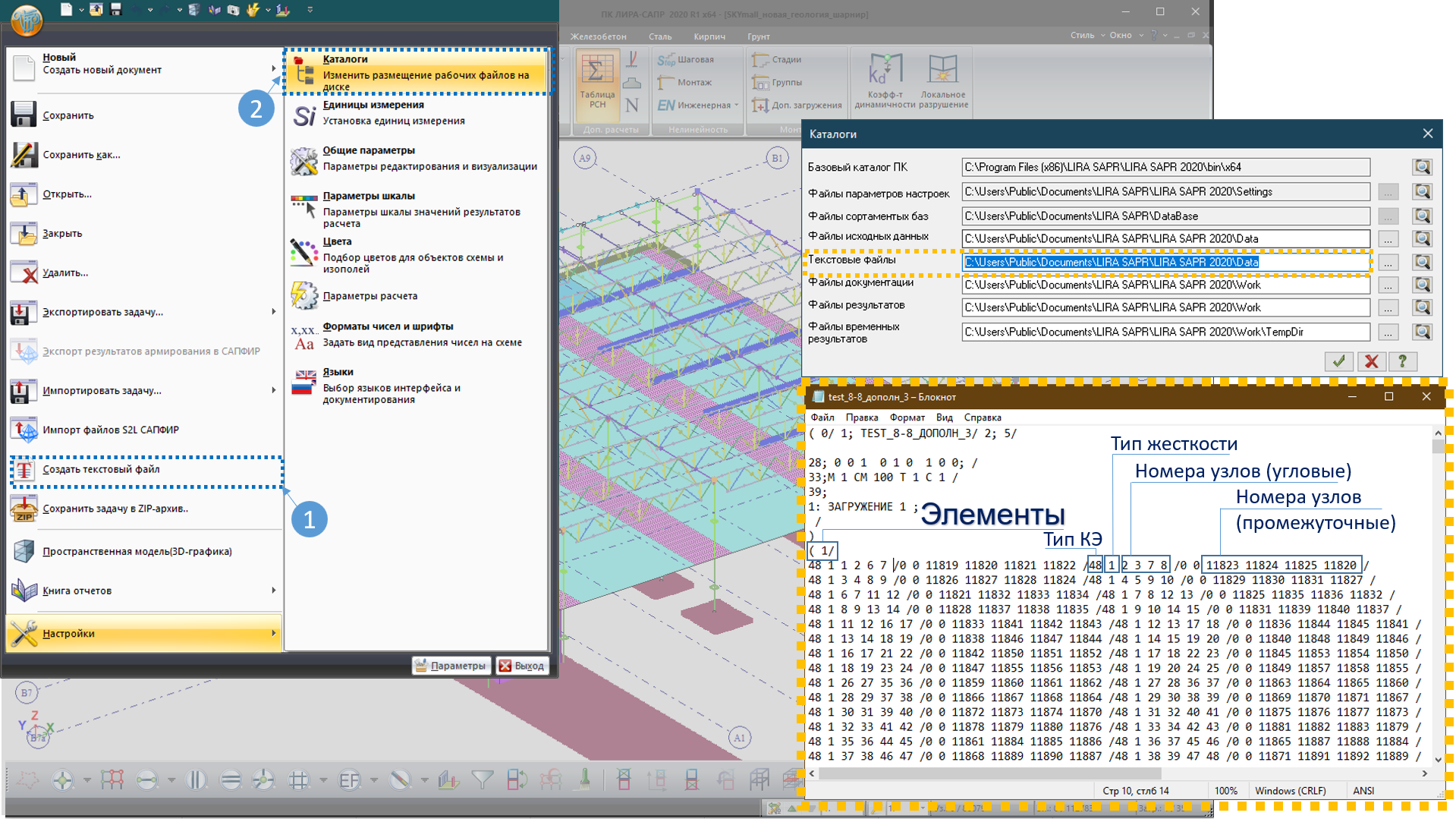Viewport: 1456px width, 819px height.
Task: Click the Текстовые файлы path field
Action: click(x=1165, y=262)
